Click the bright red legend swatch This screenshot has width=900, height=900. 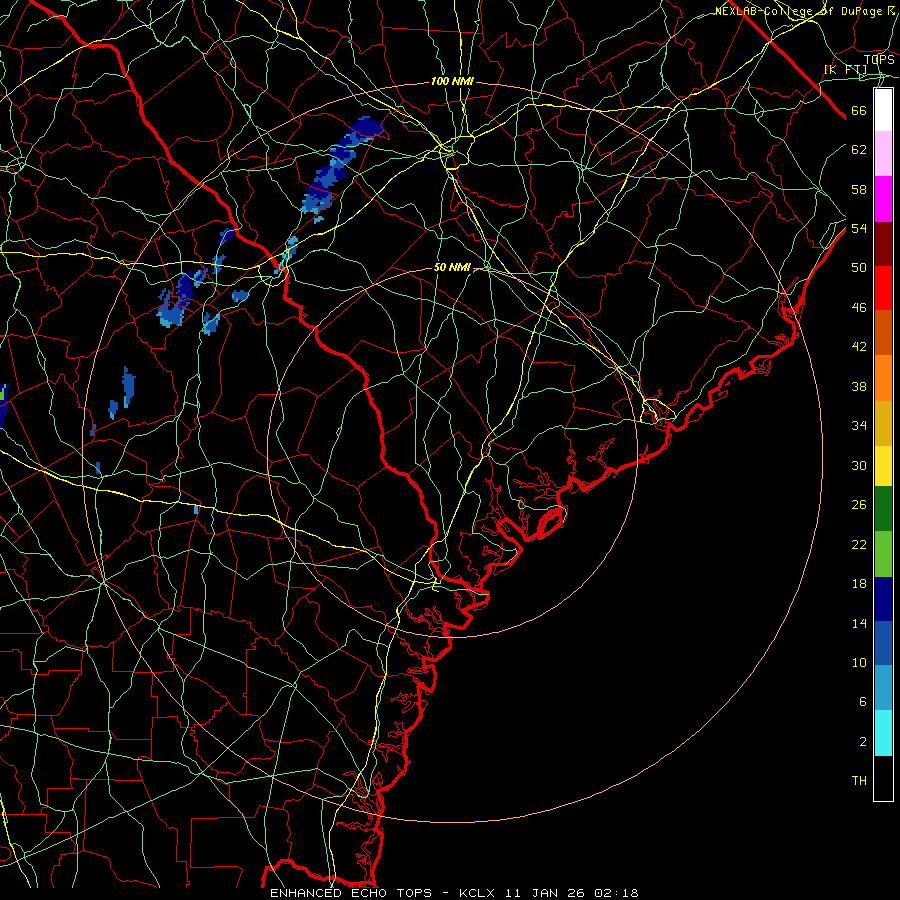883,288
